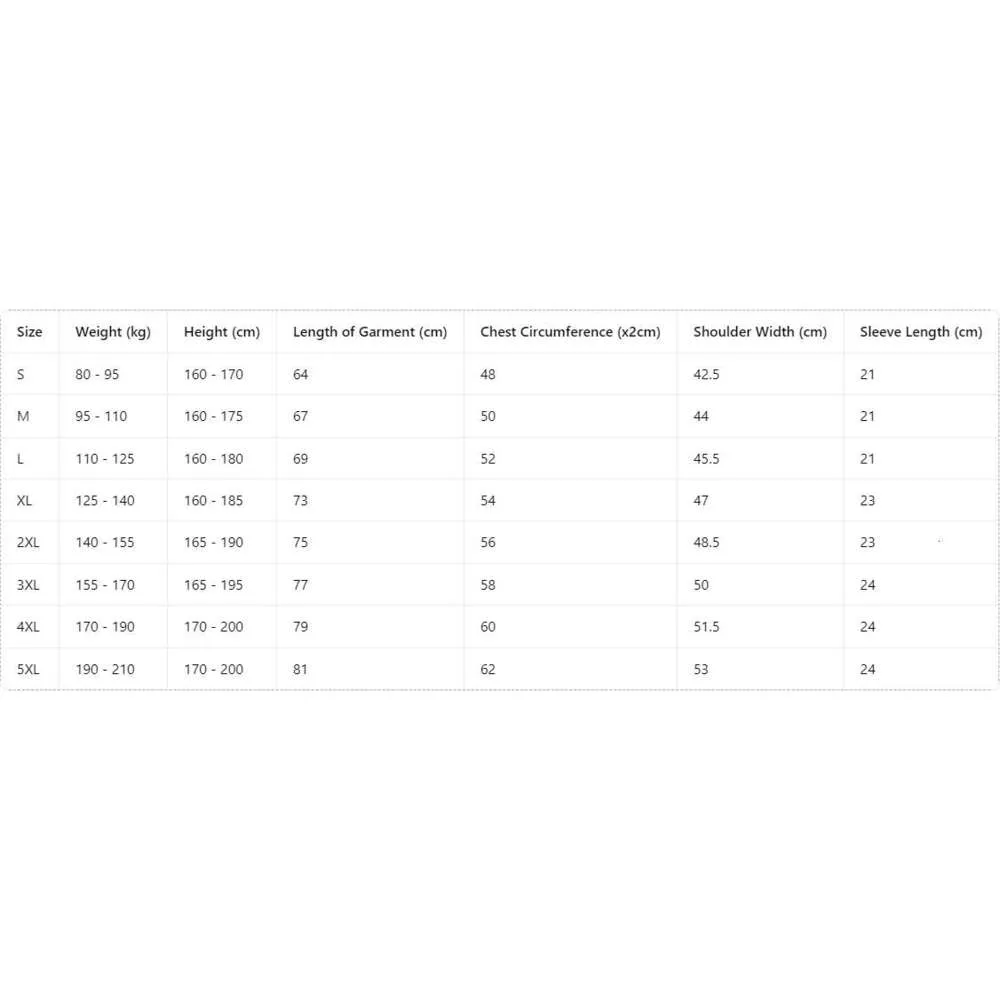Select the 5XL size row label

28,670
